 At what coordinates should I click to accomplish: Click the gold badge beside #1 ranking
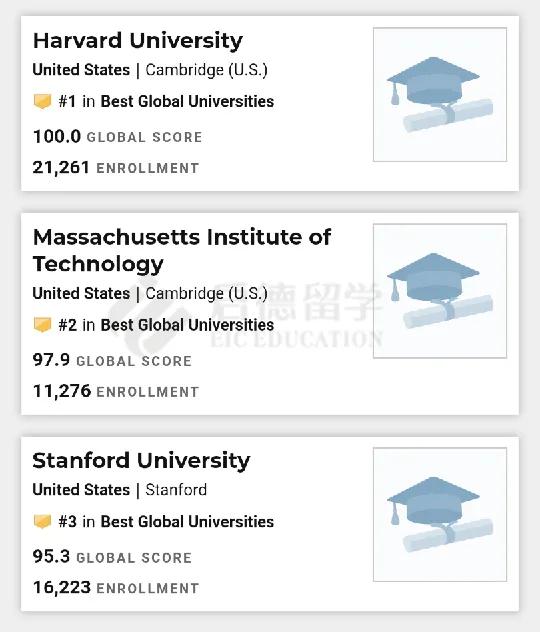[42, 101]
